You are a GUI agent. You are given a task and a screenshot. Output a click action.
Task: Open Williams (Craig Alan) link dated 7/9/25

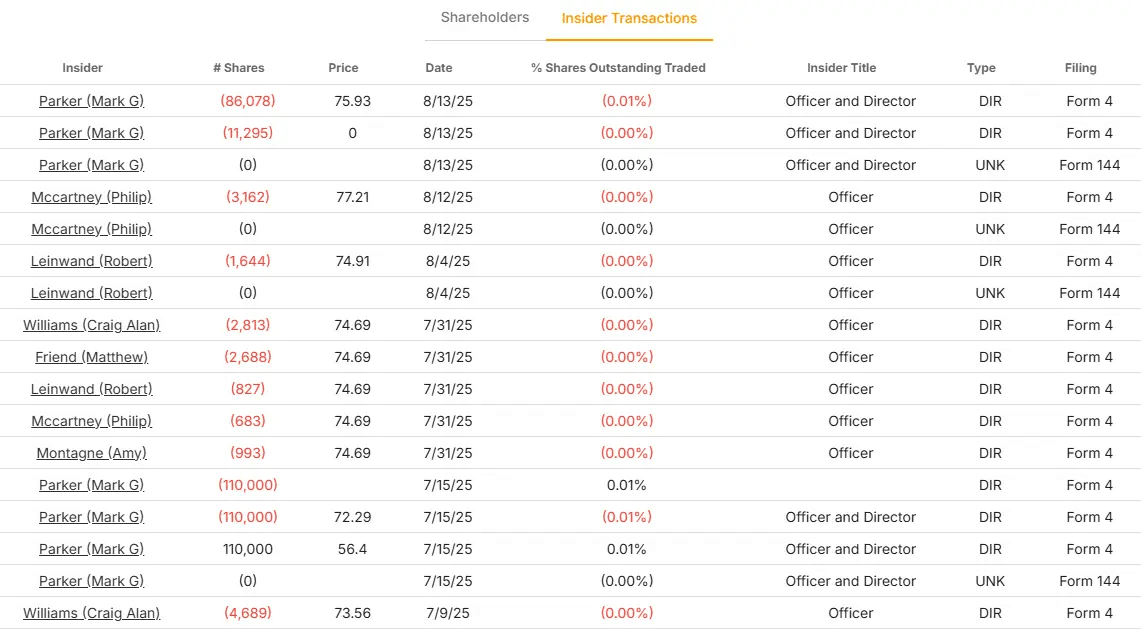pos(91,613)
